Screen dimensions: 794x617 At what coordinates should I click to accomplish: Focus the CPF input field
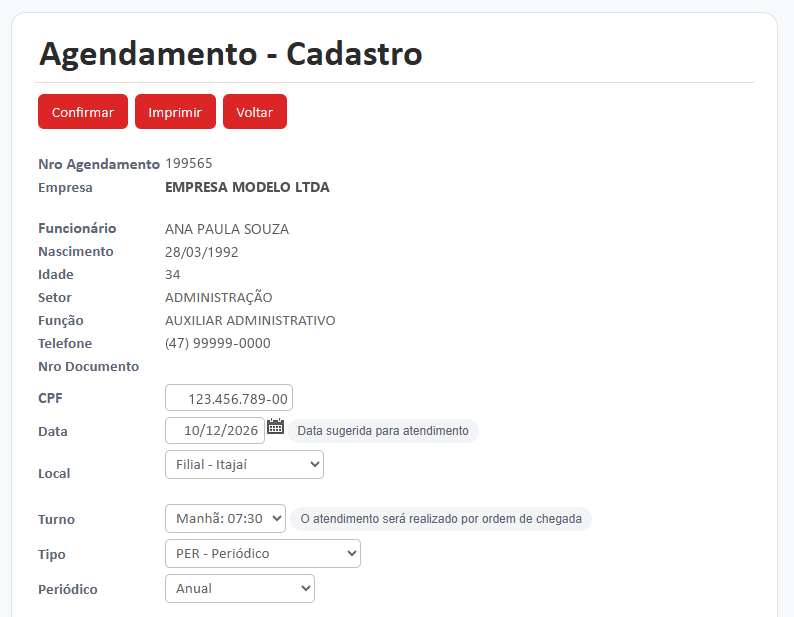[x=229, y=398]
